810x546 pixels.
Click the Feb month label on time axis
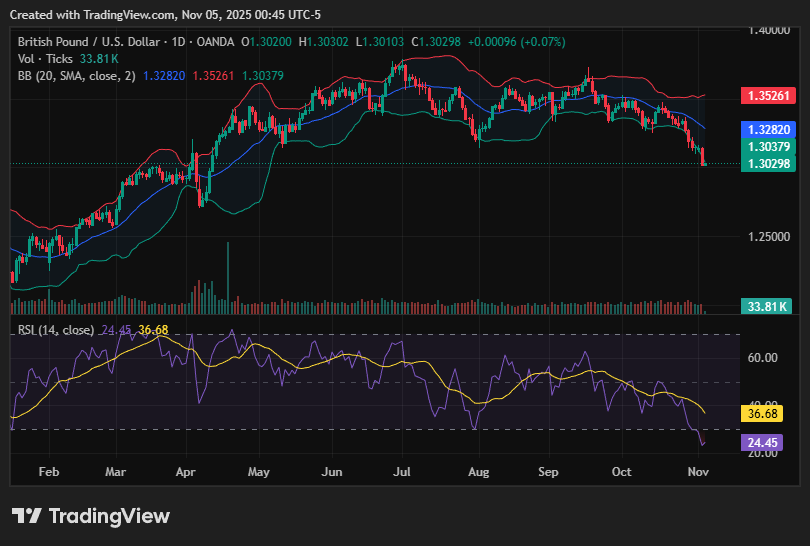(47, 470)
